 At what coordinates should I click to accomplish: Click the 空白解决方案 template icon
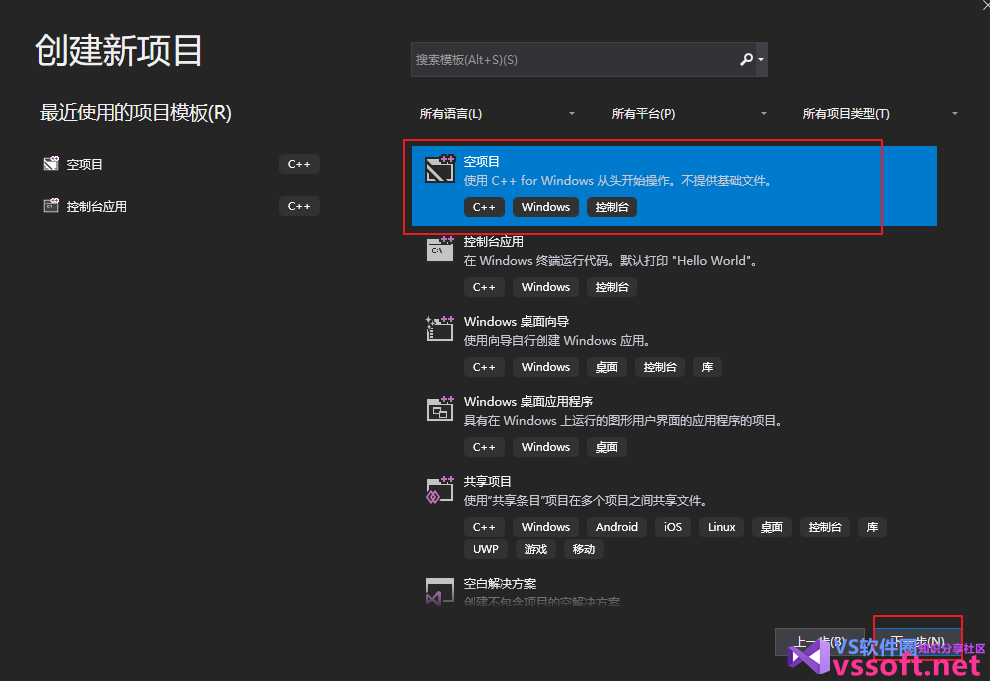439,591
